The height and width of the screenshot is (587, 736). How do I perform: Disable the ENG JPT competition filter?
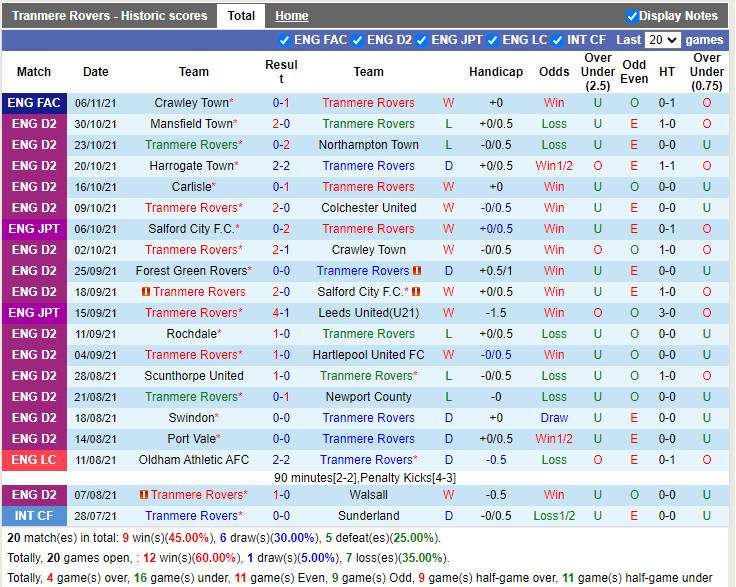(x=422, y=41)
